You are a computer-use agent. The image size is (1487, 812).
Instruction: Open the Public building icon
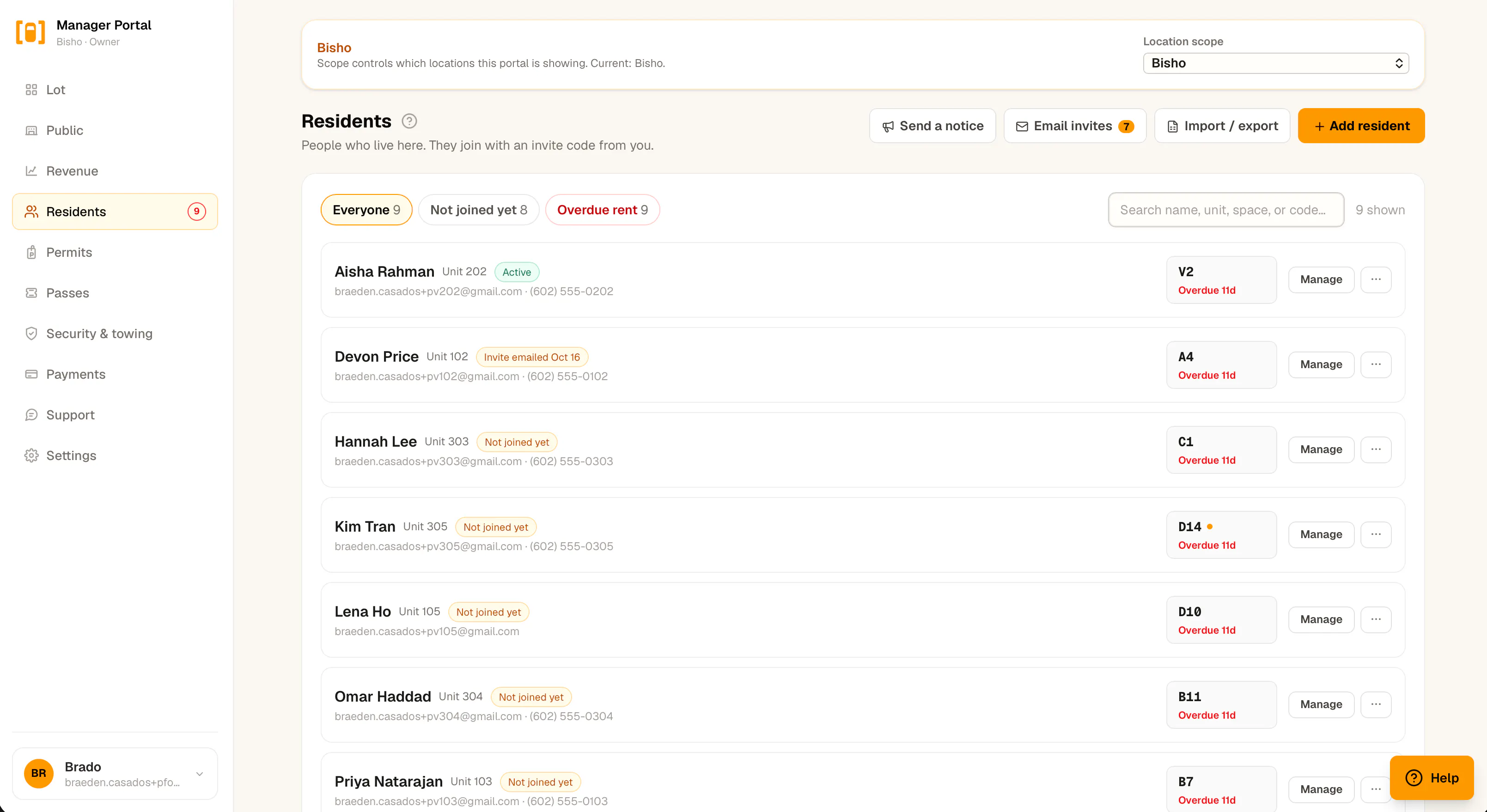[x=31, y=130]
